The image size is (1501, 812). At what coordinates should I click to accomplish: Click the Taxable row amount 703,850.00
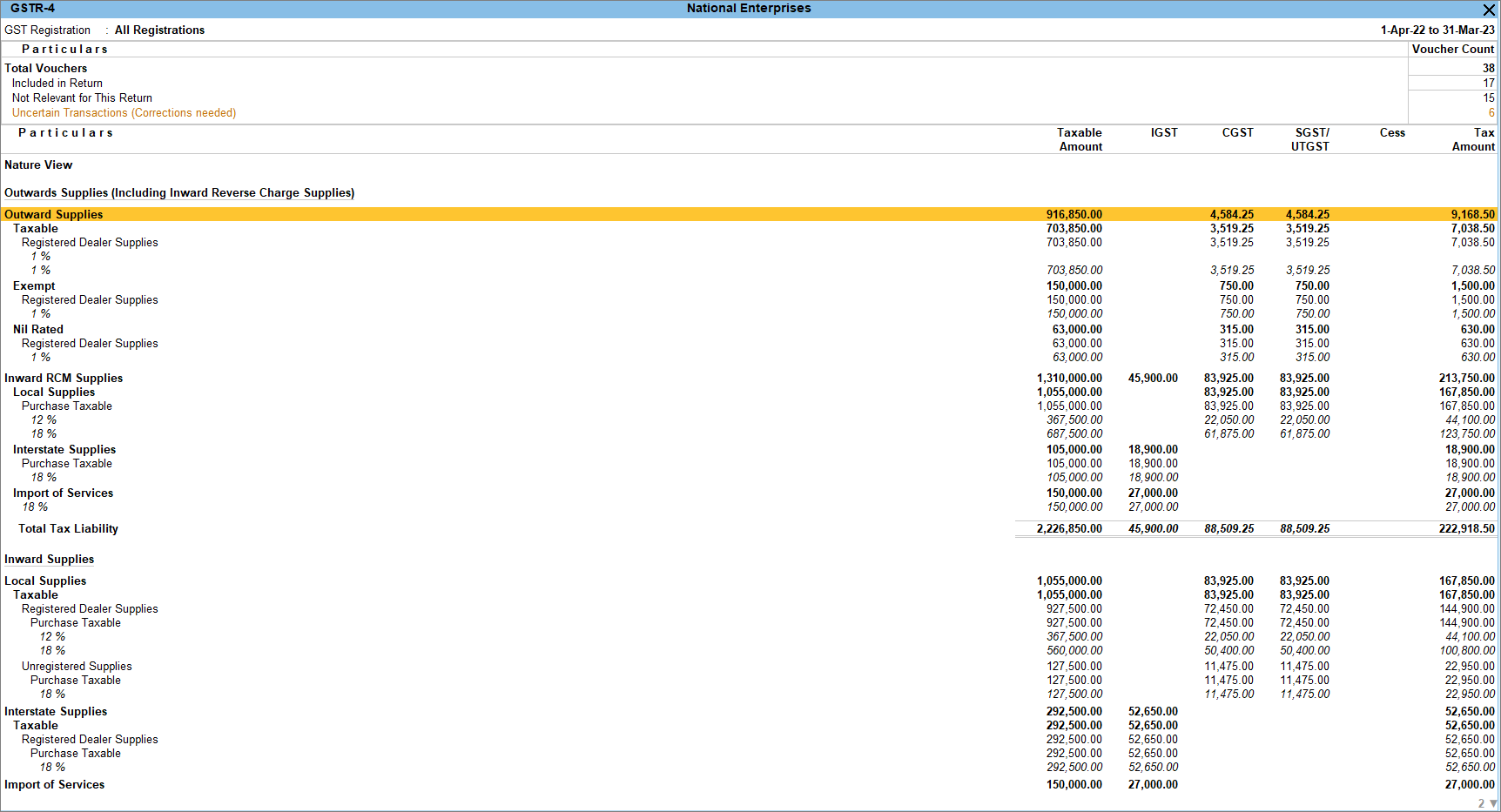pos(1074,228)
